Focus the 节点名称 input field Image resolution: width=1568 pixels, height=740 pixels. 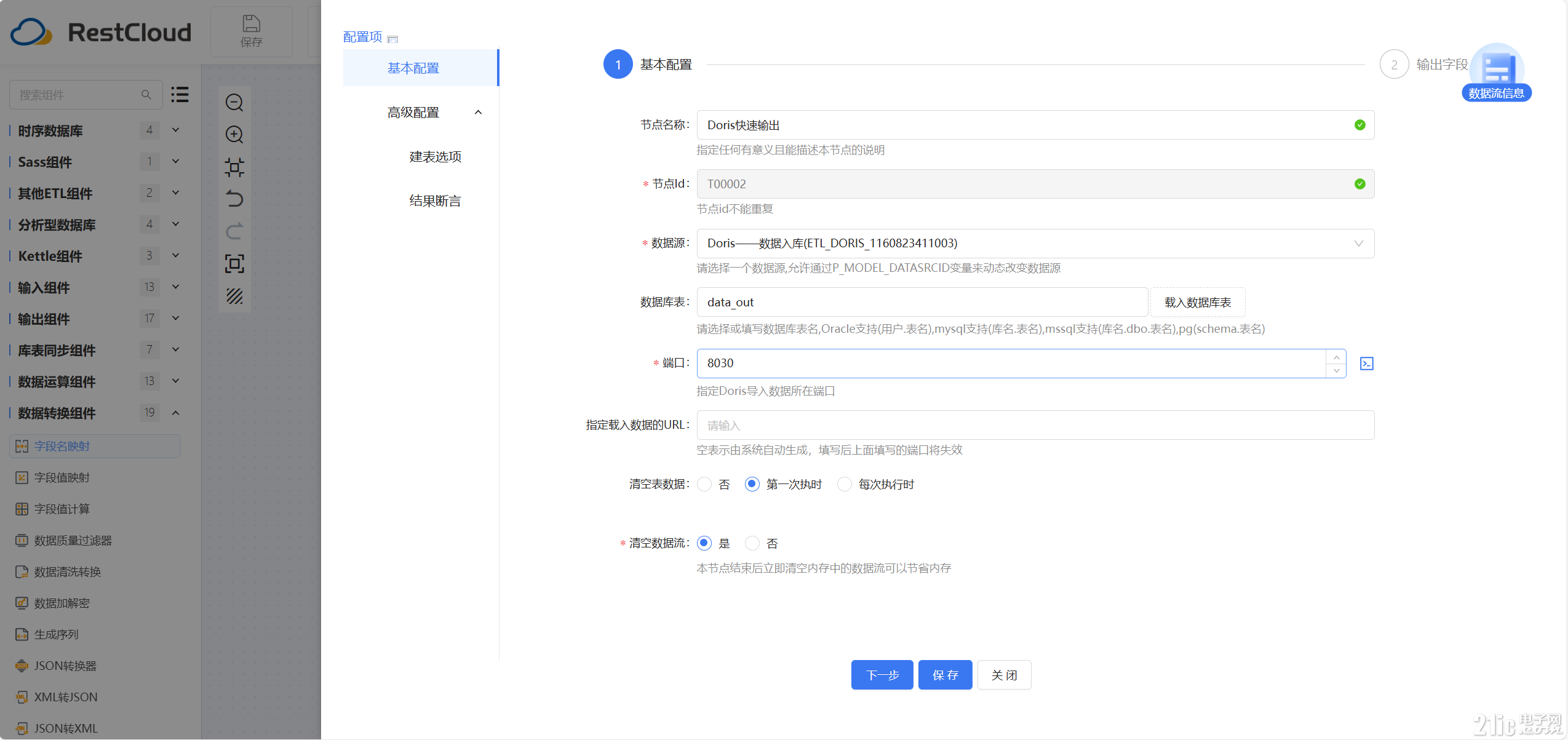click(x=1035, y=125)
